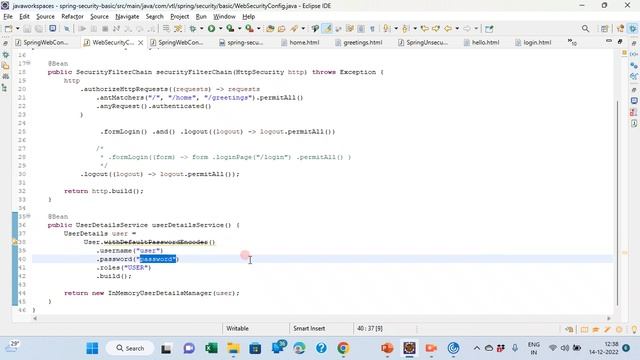Open the Window menu
Screen dimensions: 640x360
point(224,17)
